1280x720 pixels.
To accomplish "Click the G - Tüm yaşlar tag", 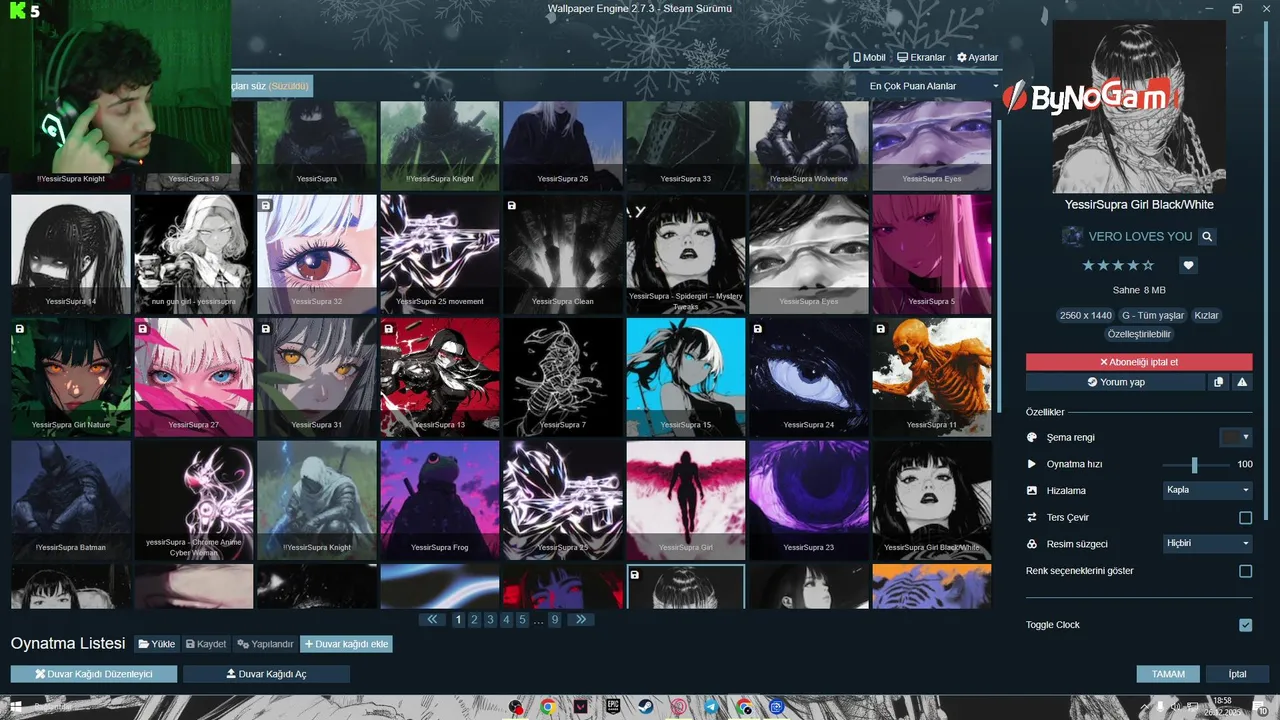I will (1153, 315).
